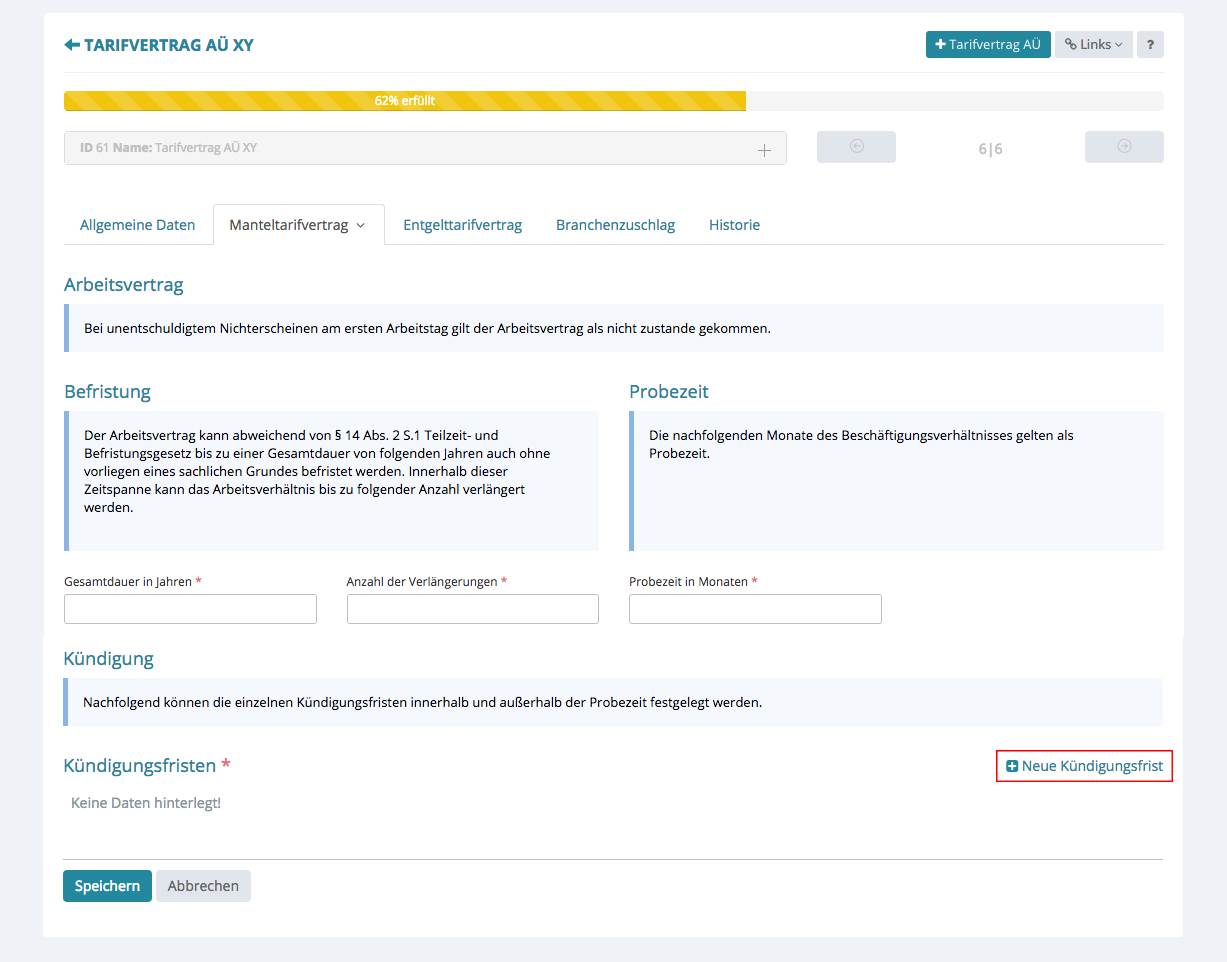The image size is (1227, 962).
Task: Go to the next record with the right arrow
Action: 1124,147
